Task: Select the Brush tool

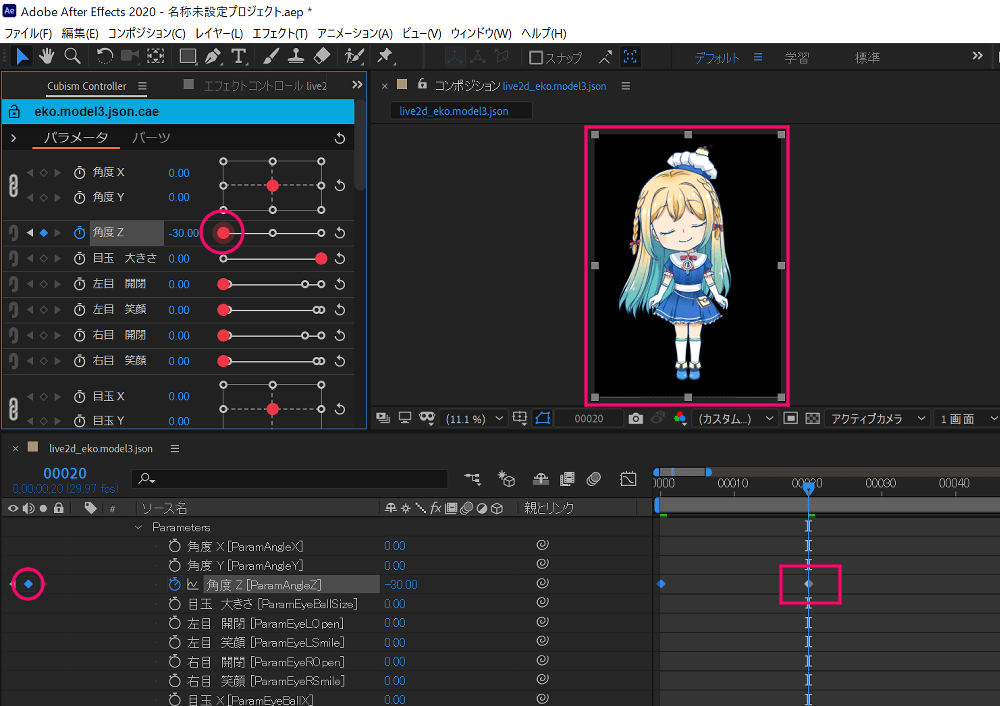Action: pyautogui.click(x=270, y=57)
